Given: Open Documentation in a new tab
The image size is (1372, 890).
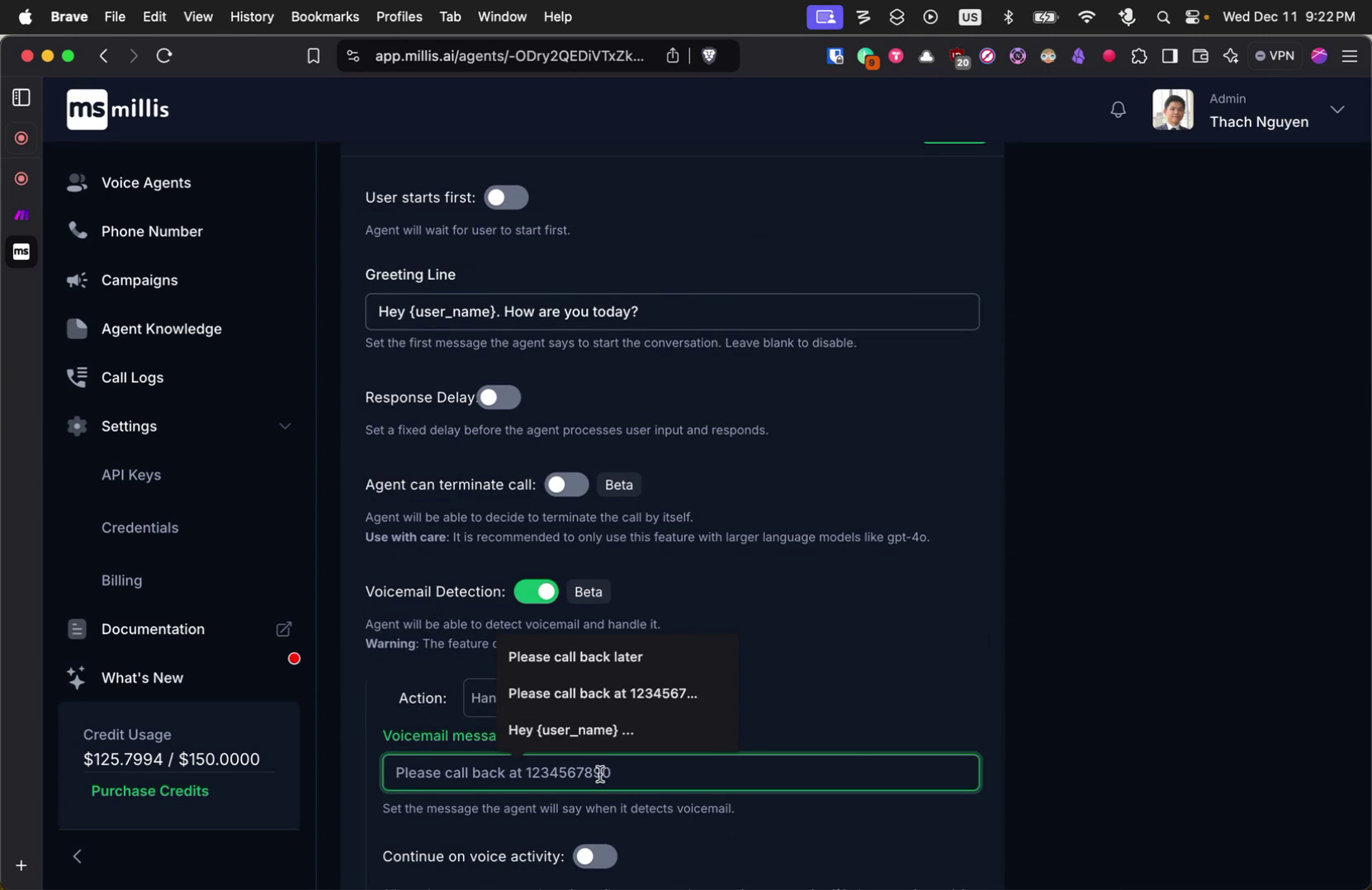Looking at the screenshot, I should pos(283,628).
